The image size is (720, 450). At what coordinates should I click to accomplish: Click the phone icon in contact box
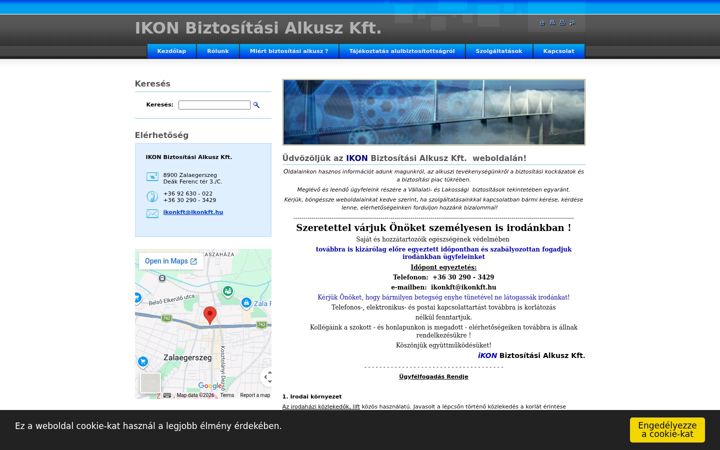tap(152, 197)
